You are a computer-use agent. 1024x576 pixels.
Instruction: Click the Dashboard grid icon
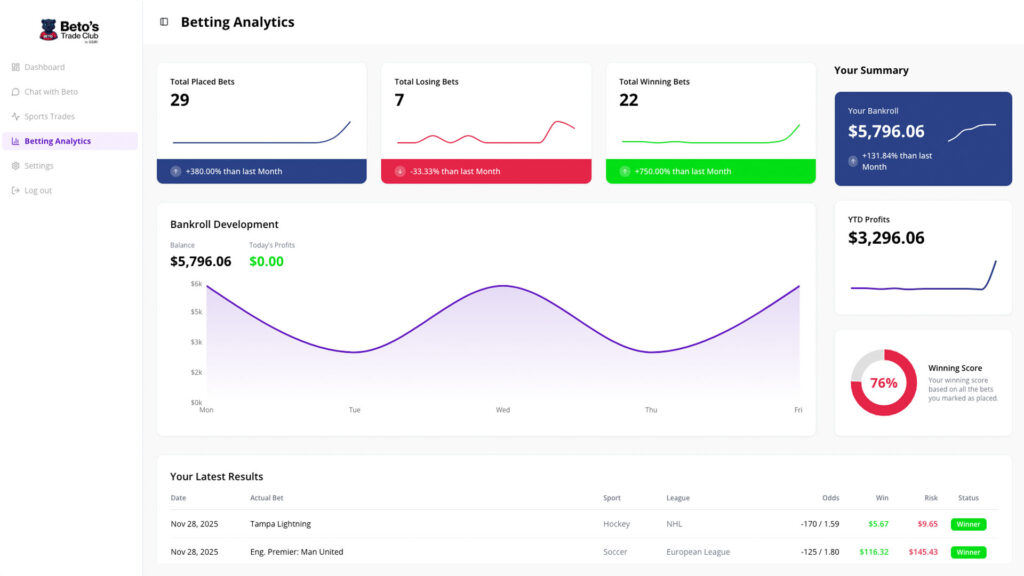pos(15,67)
